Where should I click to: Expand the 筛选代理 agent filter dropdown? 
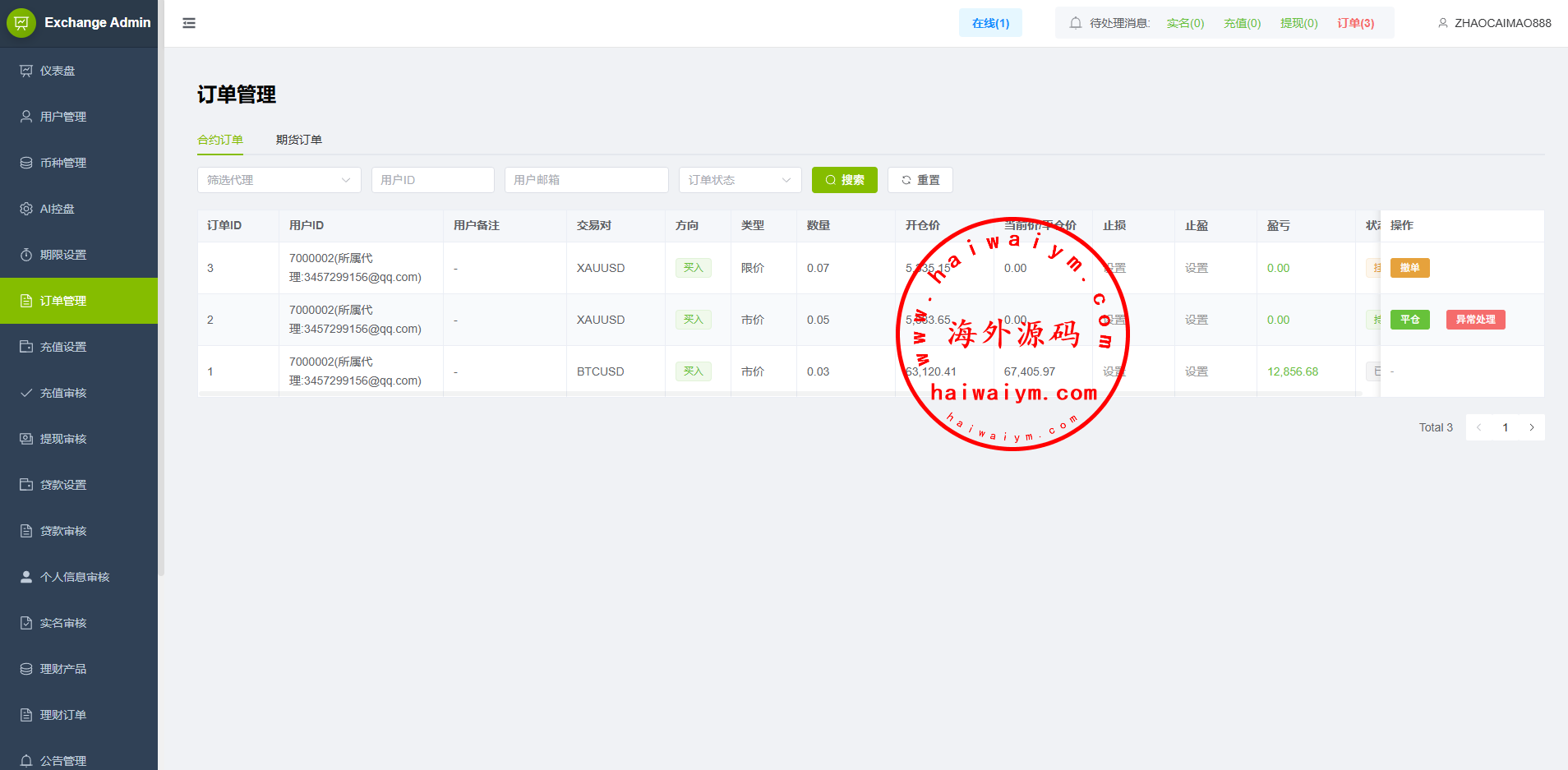click(x=279, y=180)
